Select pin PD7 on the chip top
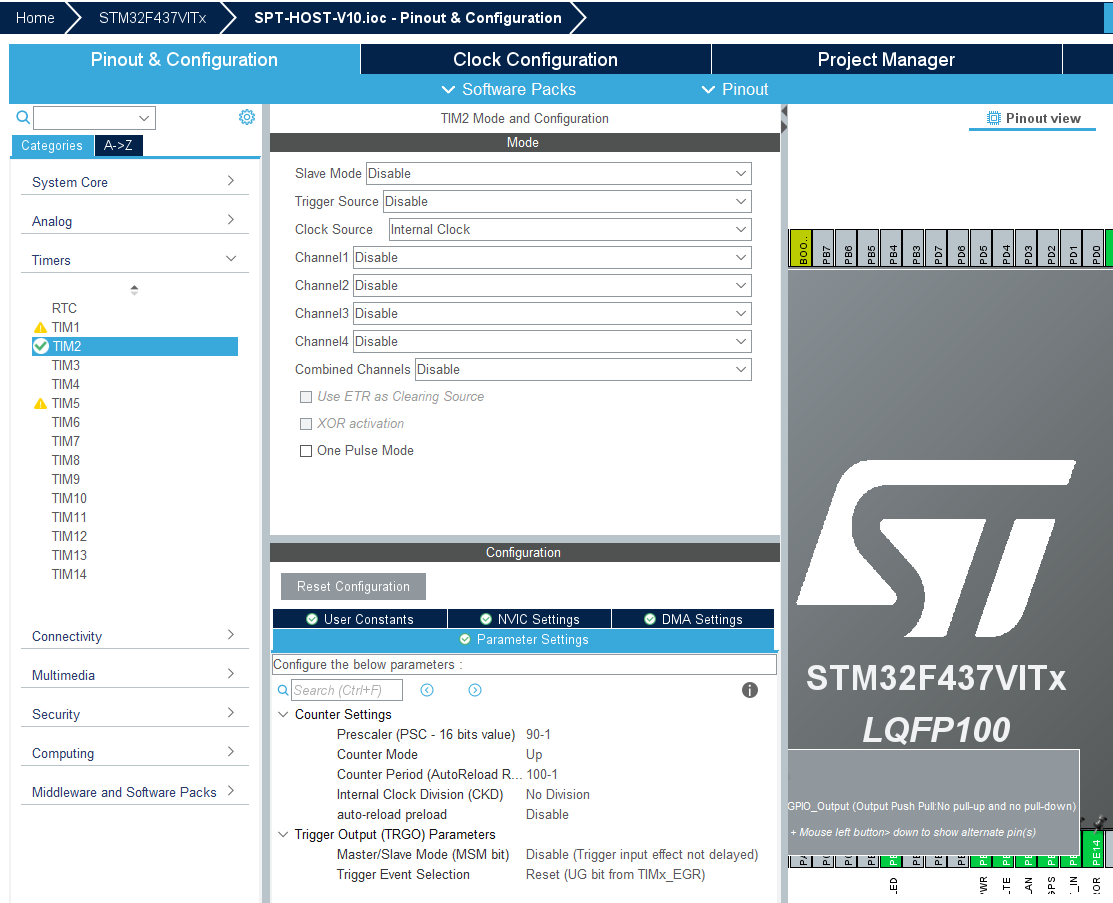Viewport: 1113px width, 903px height. click(x=936, y=248)
